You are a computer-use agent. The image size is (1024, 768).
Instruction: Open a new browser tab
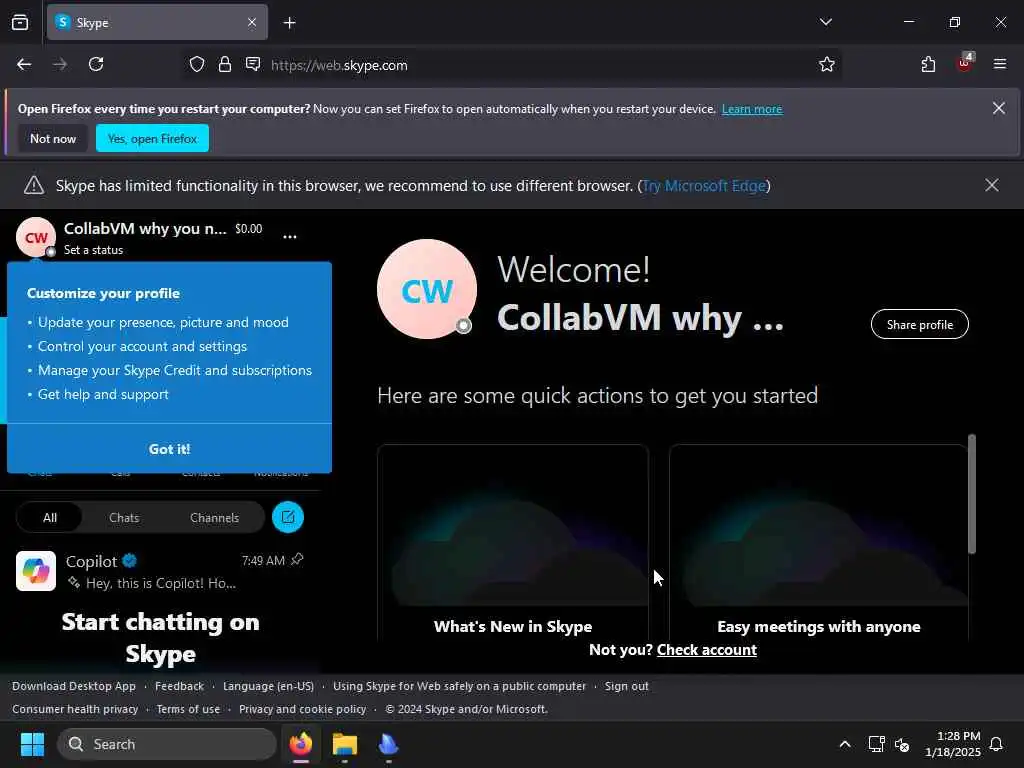pos(289,23)
